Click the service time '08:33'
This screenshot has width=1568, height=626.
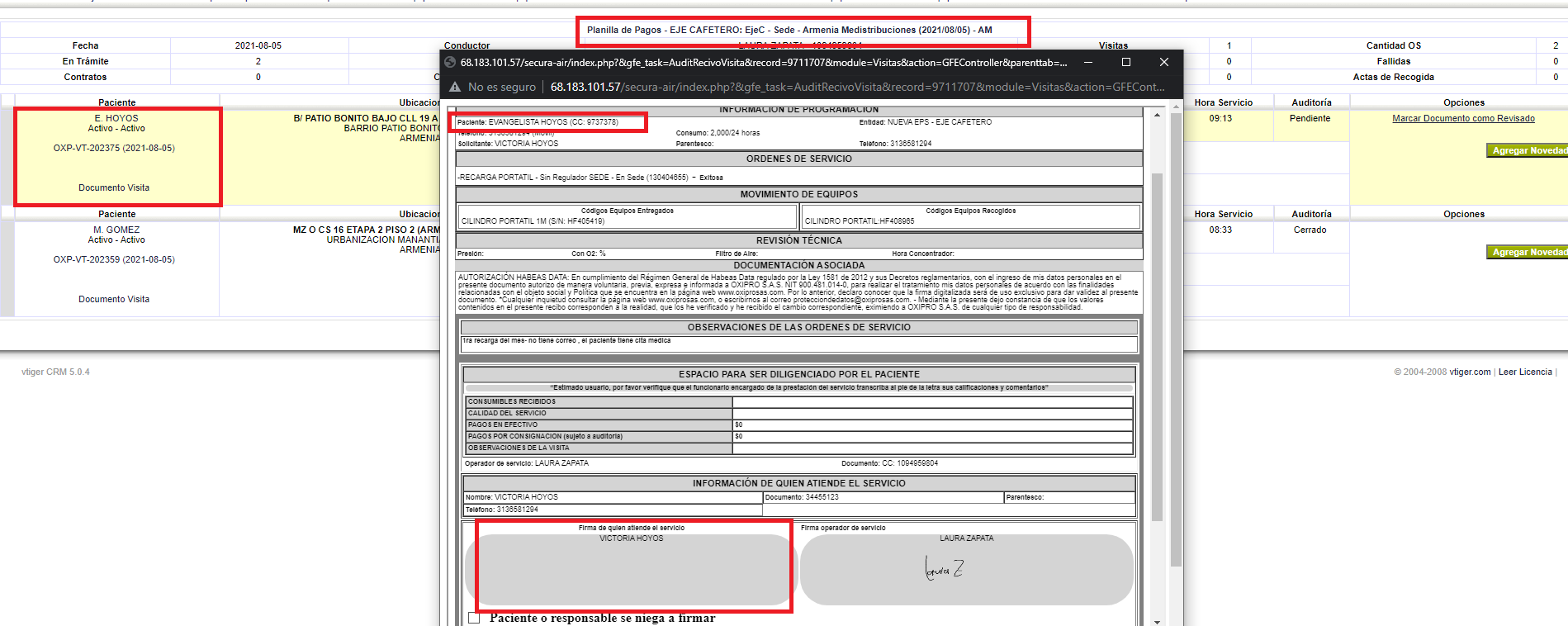pos(1220,230)
